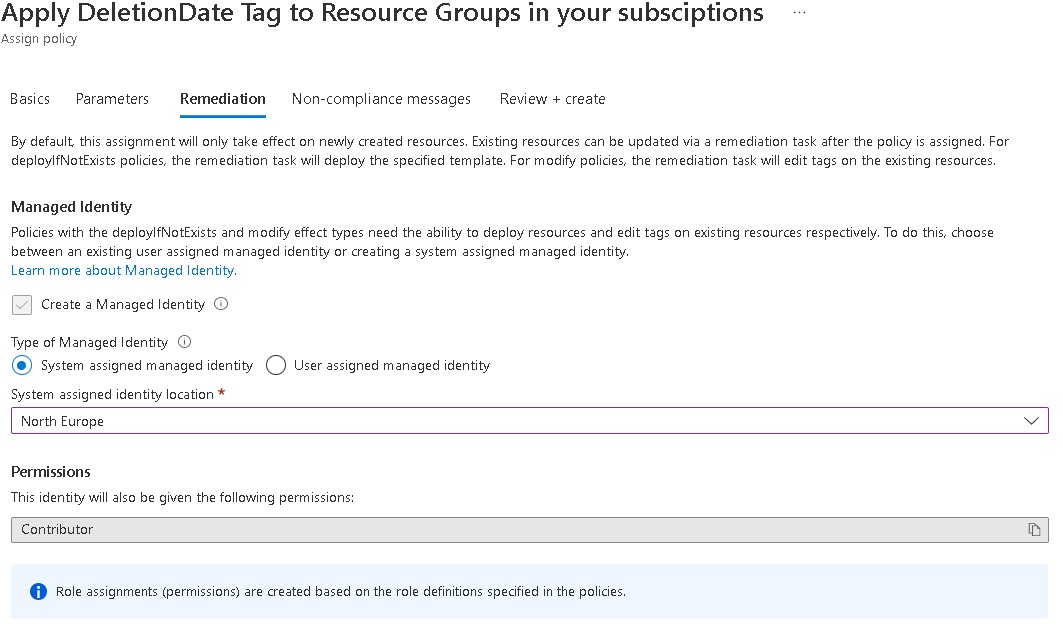The width and height of the screenshot is (1063, 628).
Task: Select User assigned managed identity radio button
Action: (276, 366)
